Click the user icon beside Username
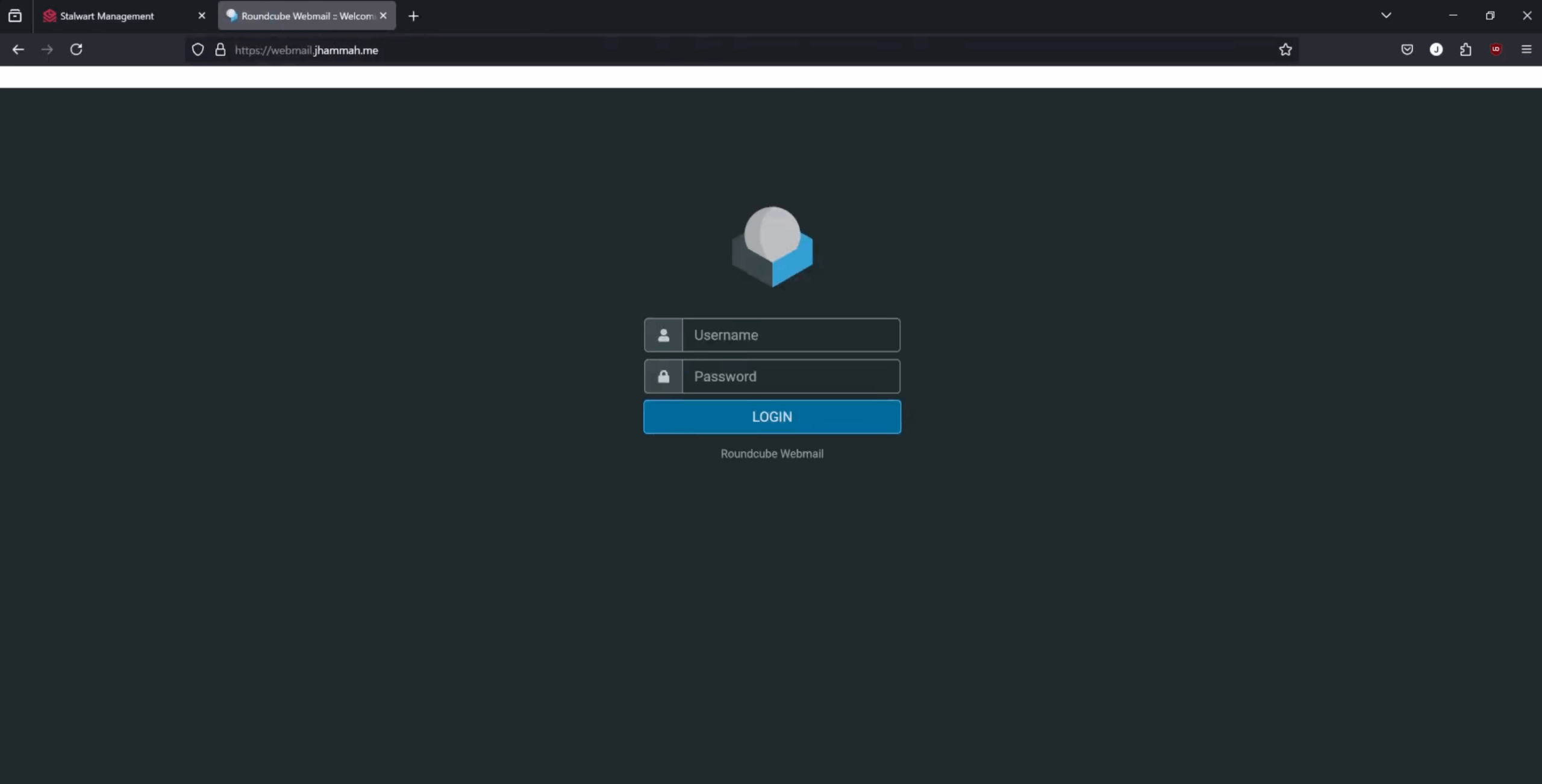This screenshot has width=1542, height=784. pos(663,335)
